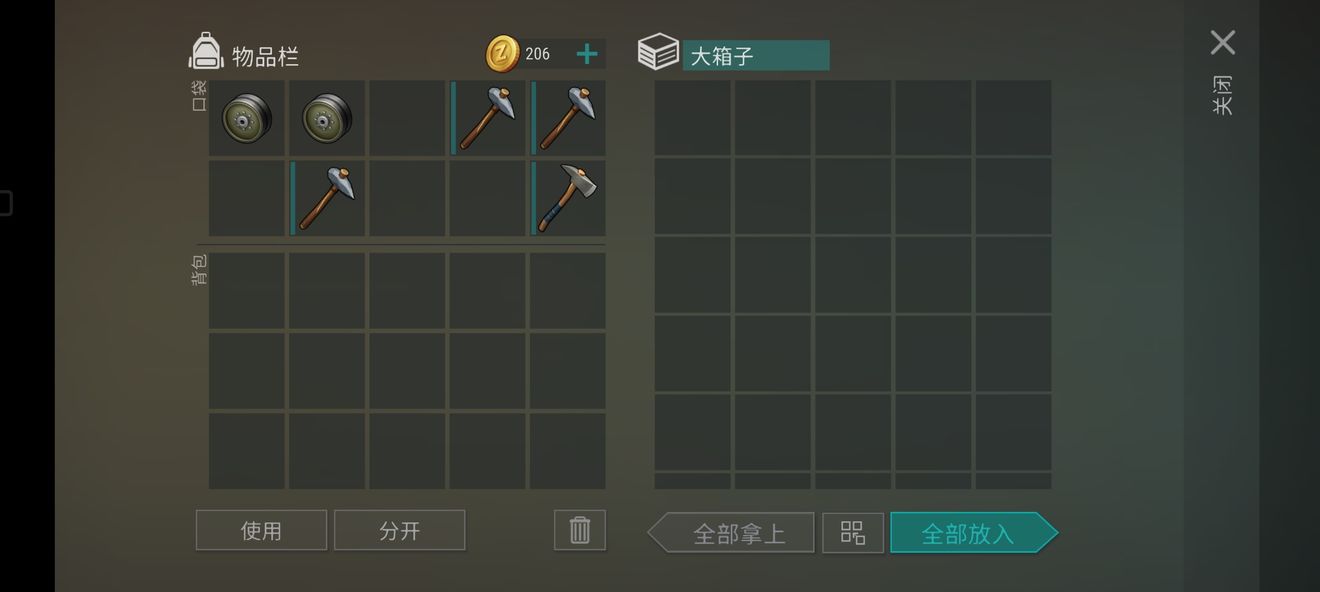Screen dimensions: 1320x592
Task: Click the 使用 button
Action: 261,530
